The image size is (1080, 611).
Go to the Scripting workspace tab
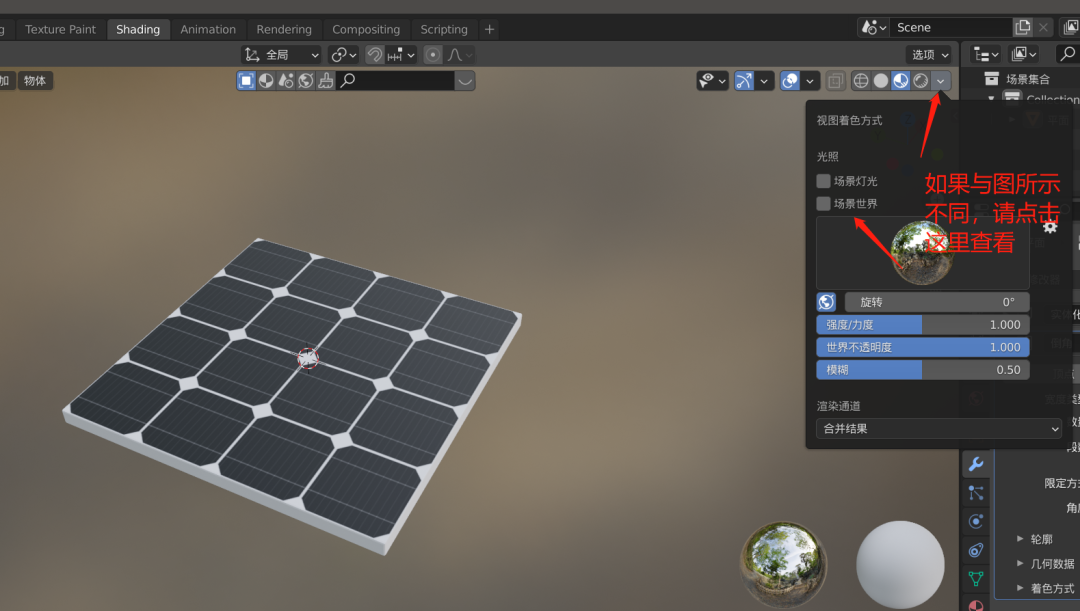(444, 30)
